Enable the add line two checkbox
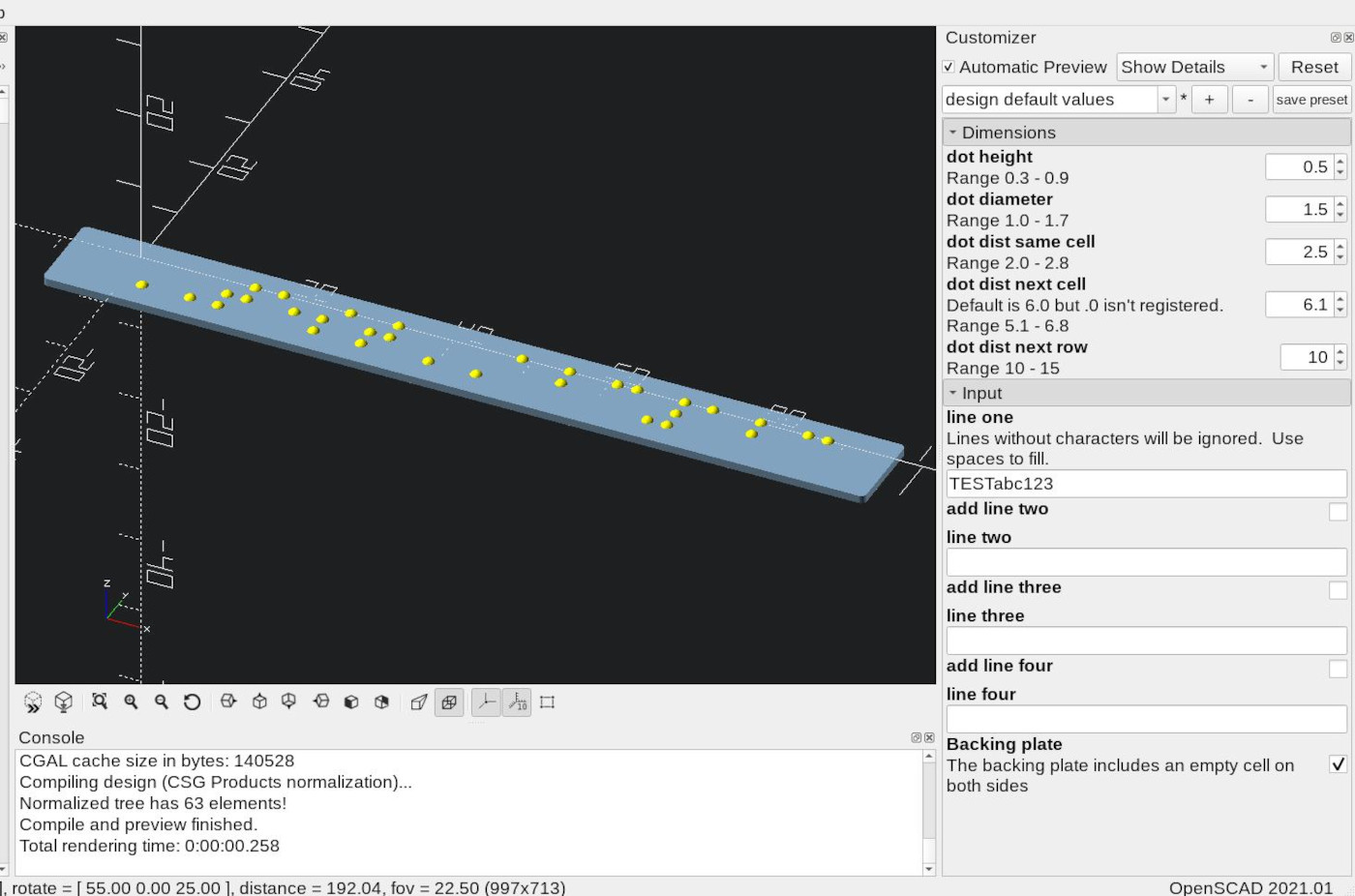Image resolution: width=1355 pixels, height=896 pixels. pyautogui.click(x=1337, y=512)
